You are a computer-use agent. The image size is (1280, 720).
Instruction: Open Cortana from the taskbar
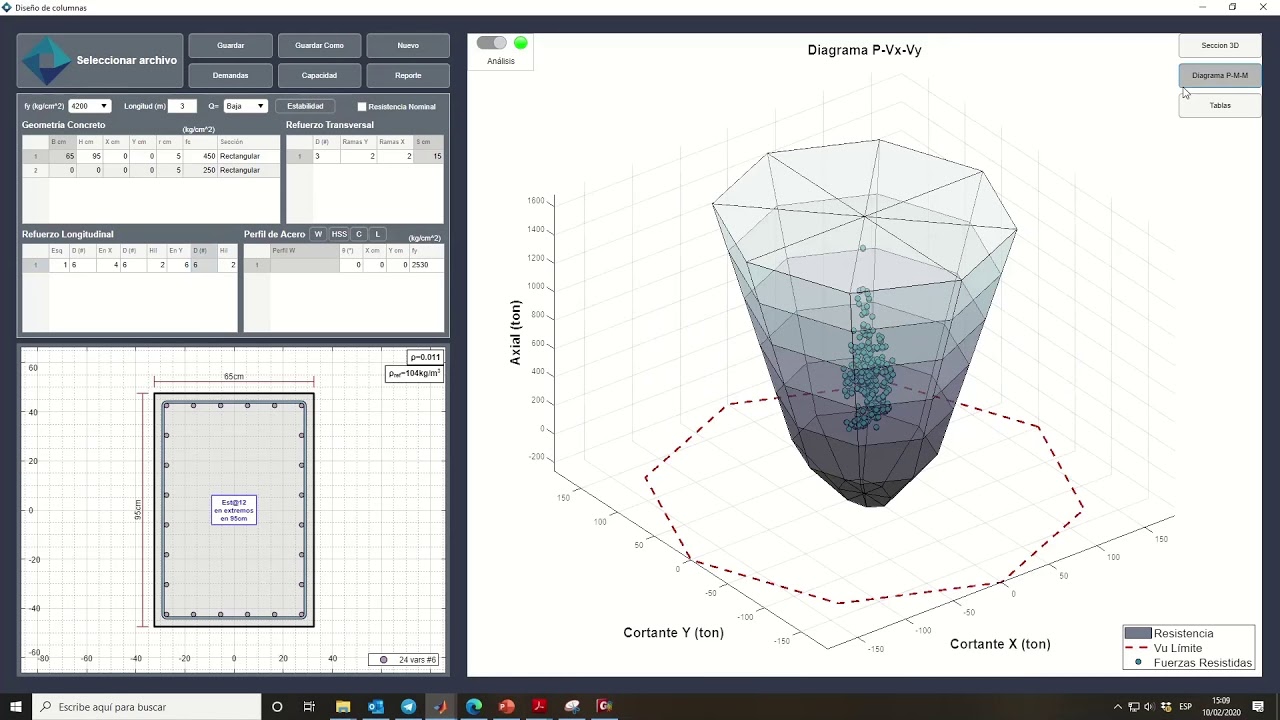[x=278, y=707]
